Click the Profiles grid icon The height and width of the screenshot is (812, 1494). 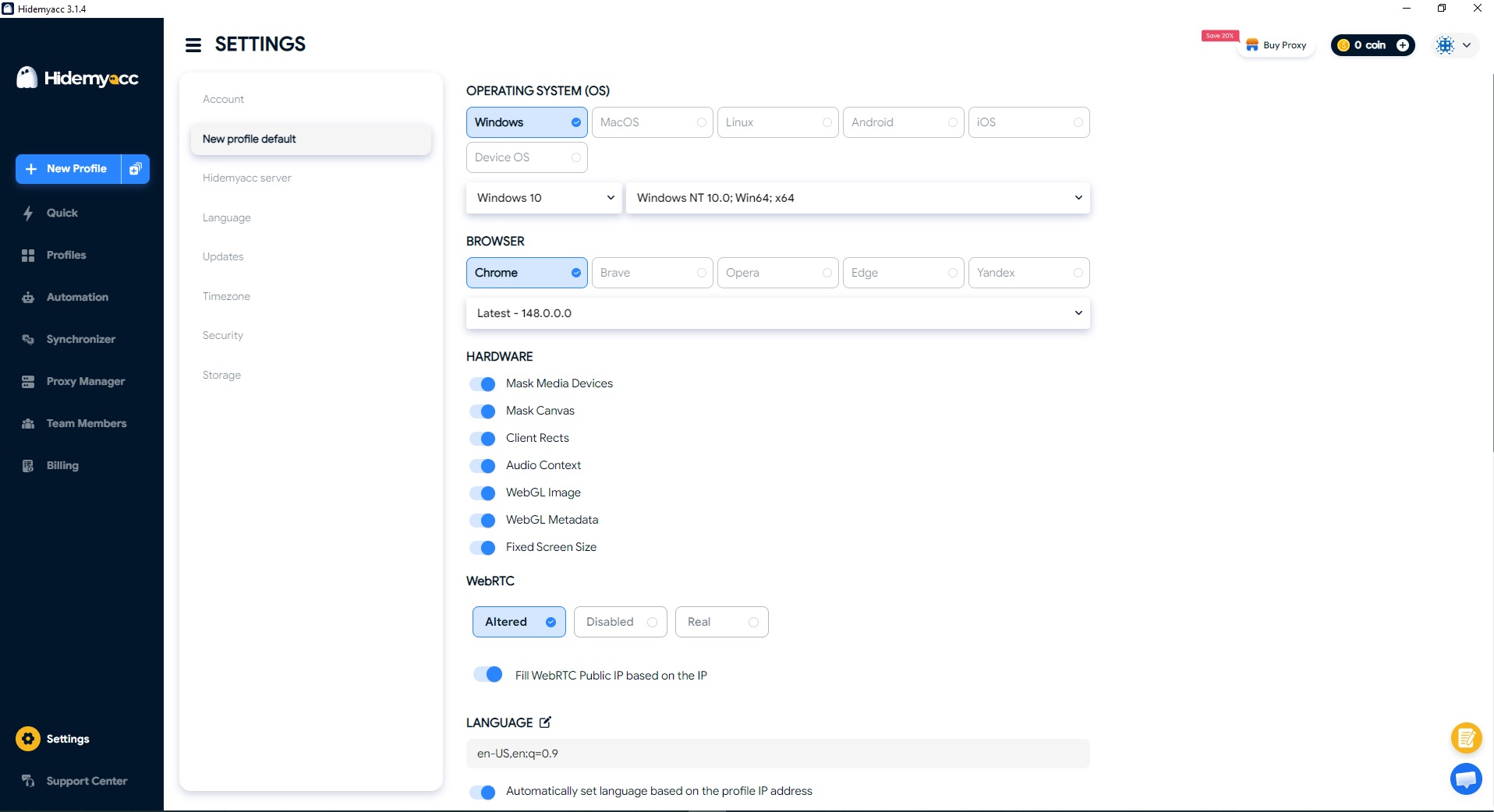[28, 256]
